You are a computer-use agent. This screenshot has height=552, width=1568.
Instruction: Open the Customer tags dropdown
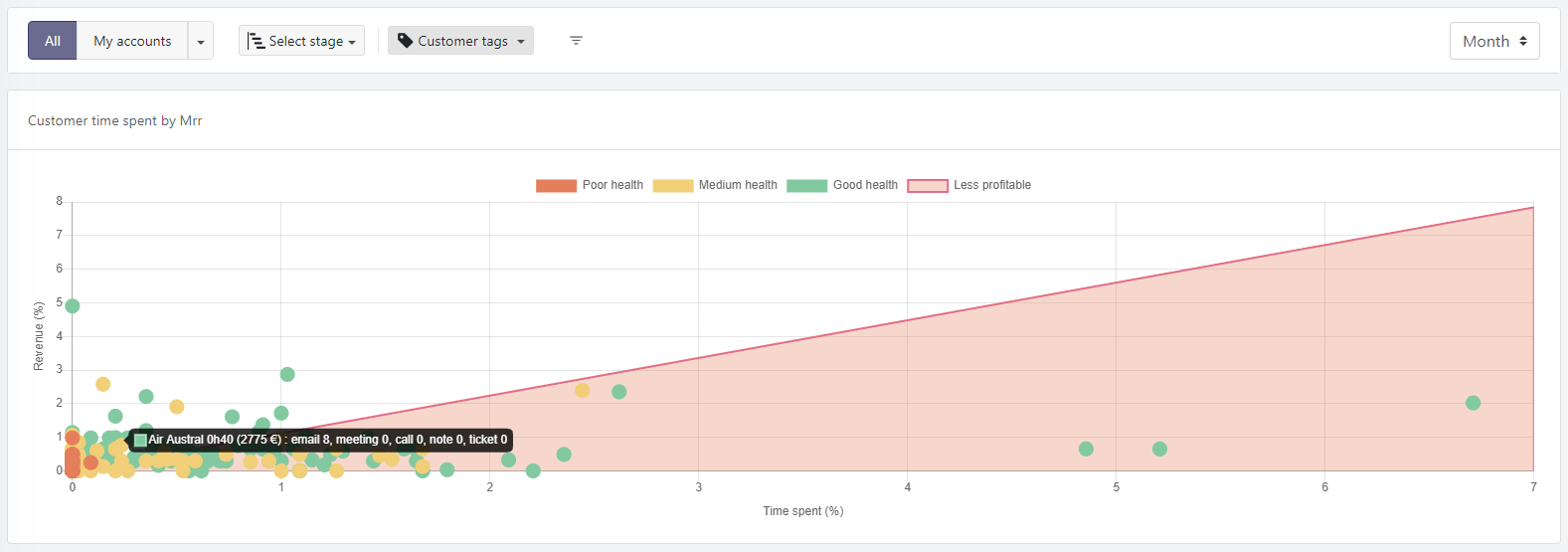[x=461, y=41]
